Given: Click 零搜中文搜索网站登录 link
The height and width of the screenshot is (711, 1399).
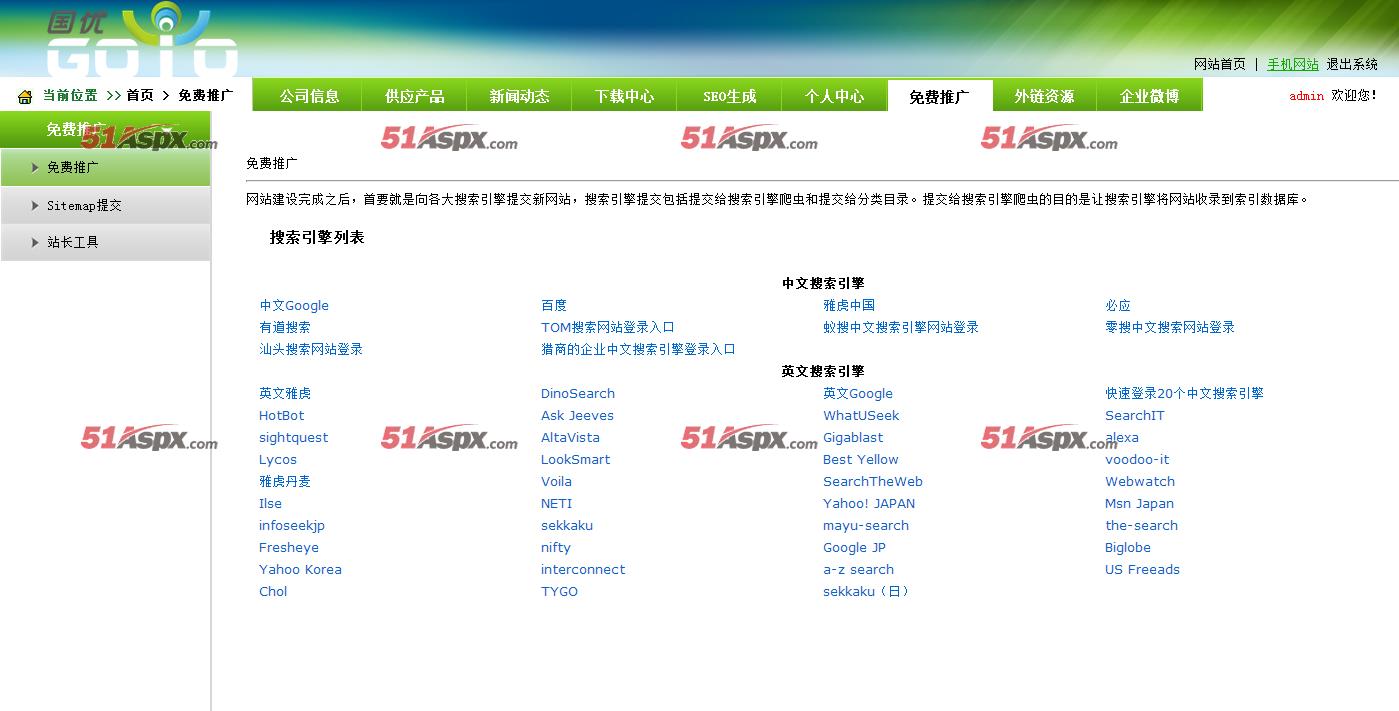Looking at the screenshot, I should (1170, 328).
